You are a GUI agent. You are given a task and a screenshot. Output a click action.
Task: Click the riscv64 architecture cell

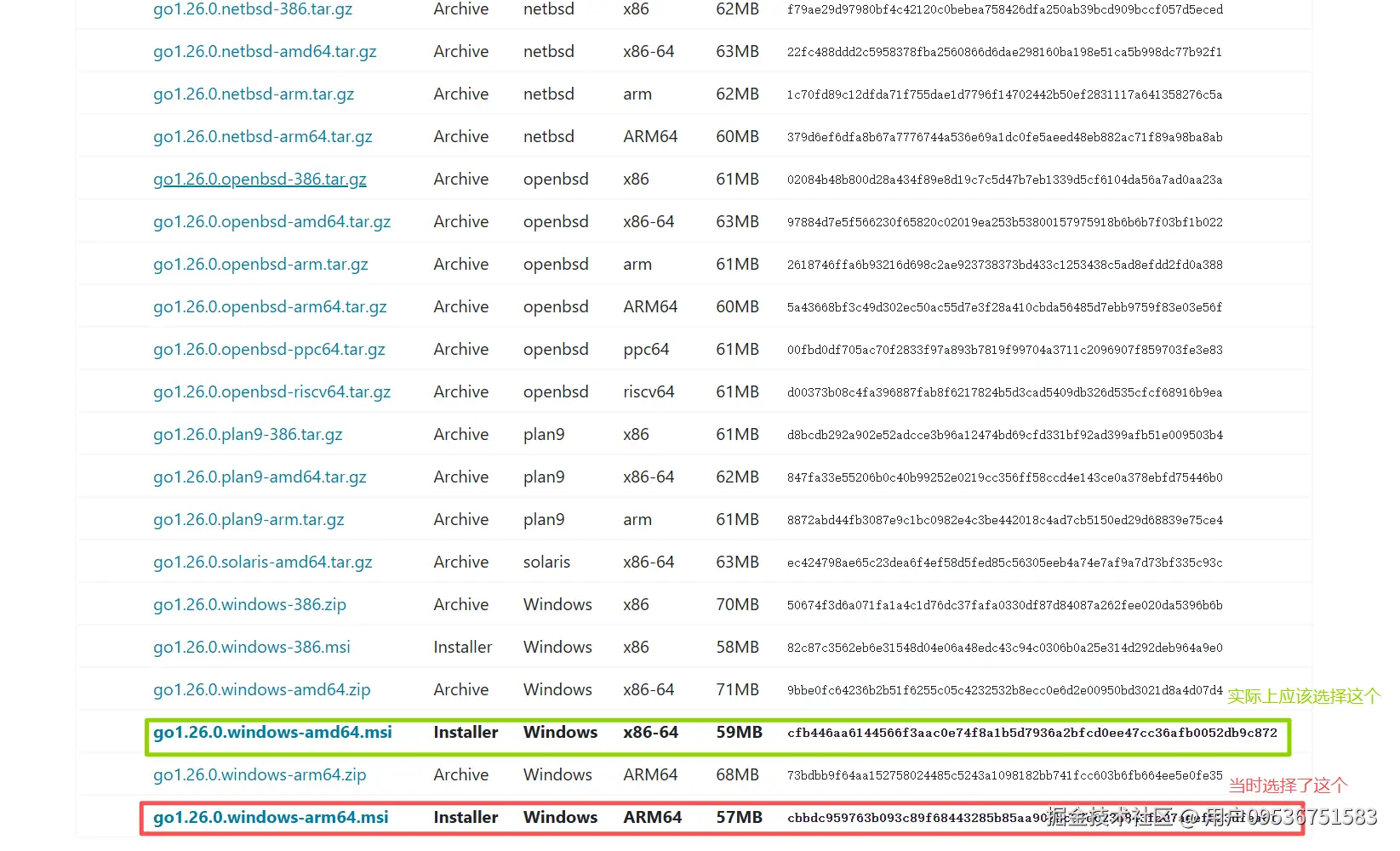point(649,392)
